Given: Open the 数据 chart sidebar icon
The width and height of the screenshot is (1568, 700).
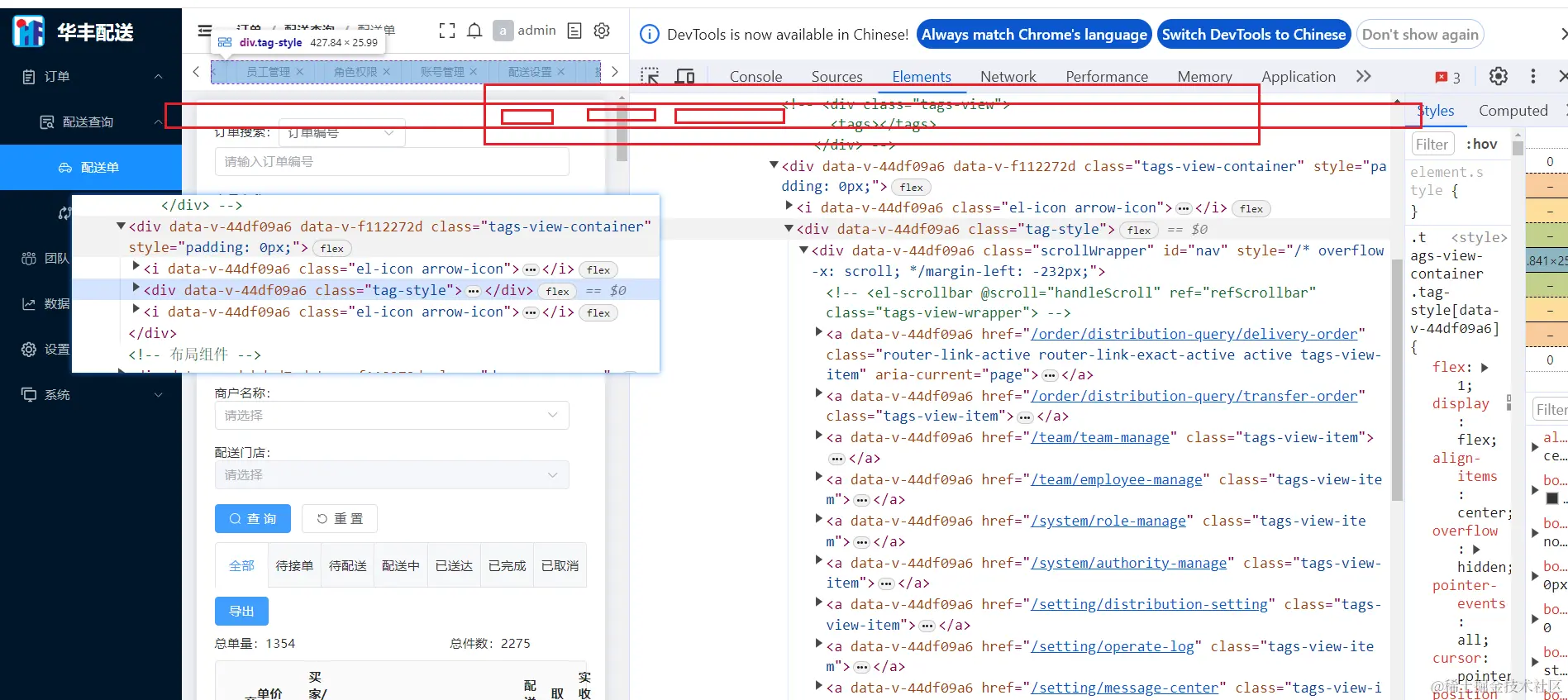Looking at the screenshot, I should click(x=29, y=304).
